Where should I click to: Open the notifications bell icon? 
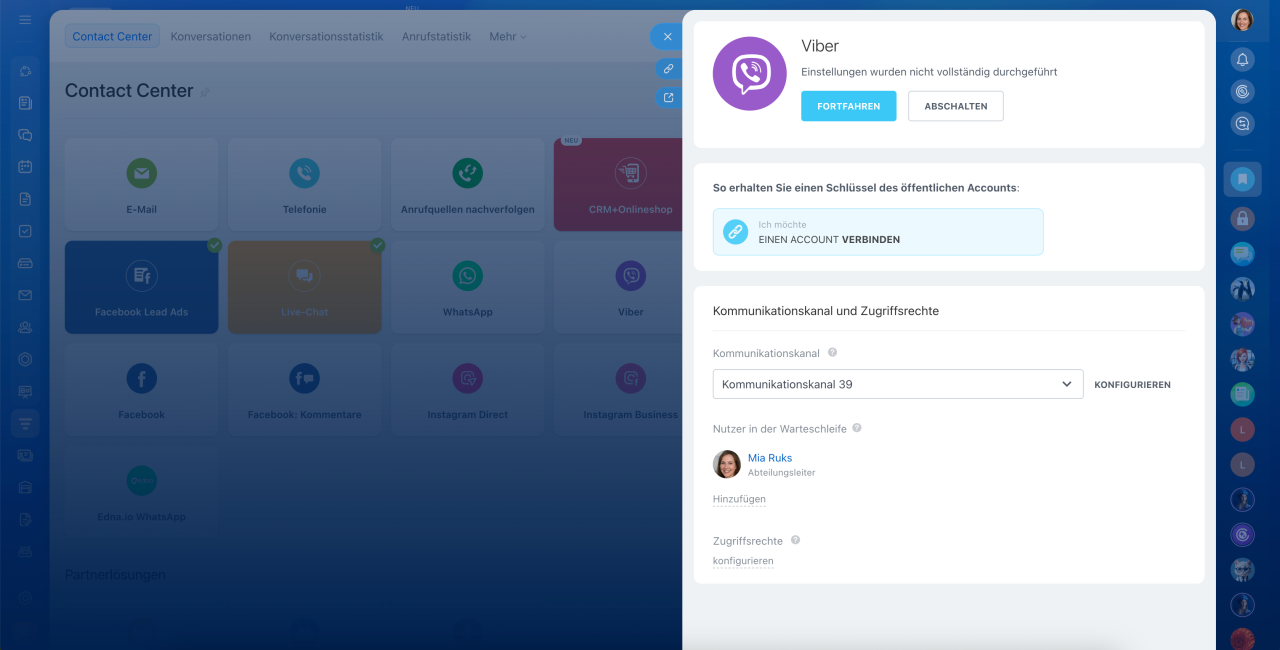pyautogui.click(x=1242, y=59)
